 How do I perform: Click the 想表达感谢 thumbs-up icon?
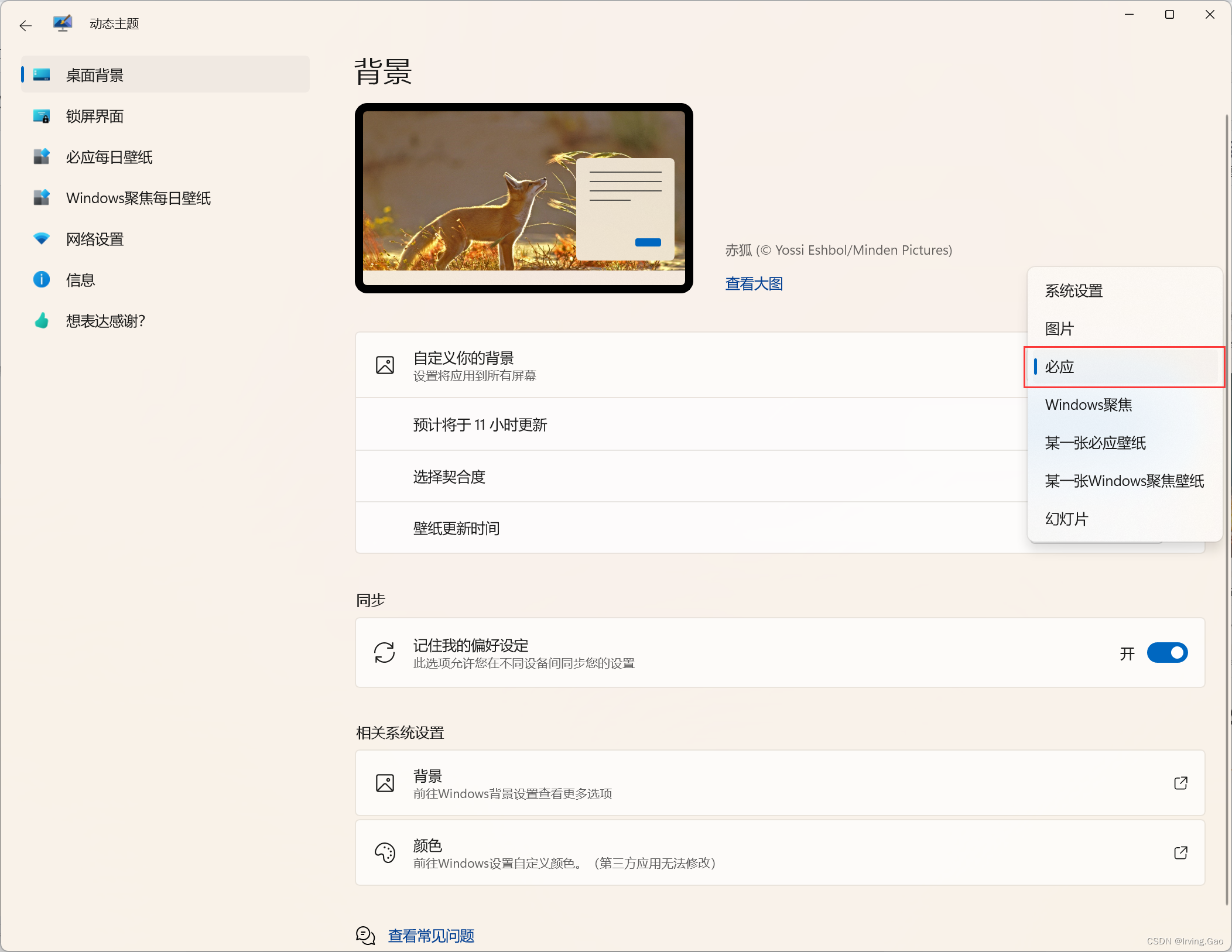click(42, 321)
